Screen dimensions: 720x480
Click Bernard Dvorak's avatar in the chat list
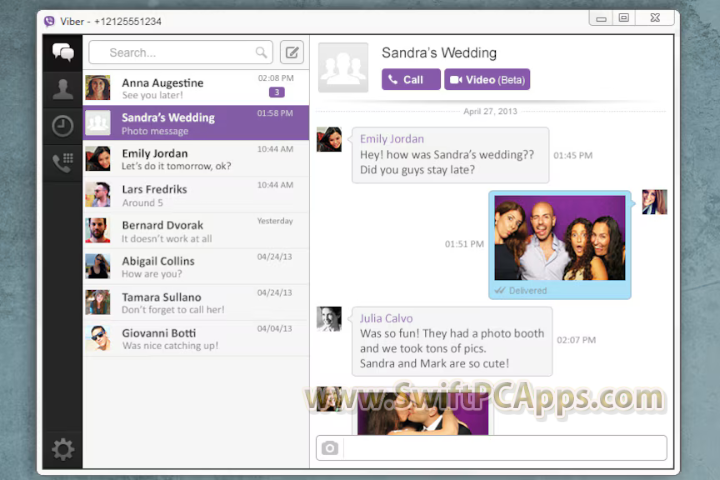pyautogui.click(x=98, y=230)
